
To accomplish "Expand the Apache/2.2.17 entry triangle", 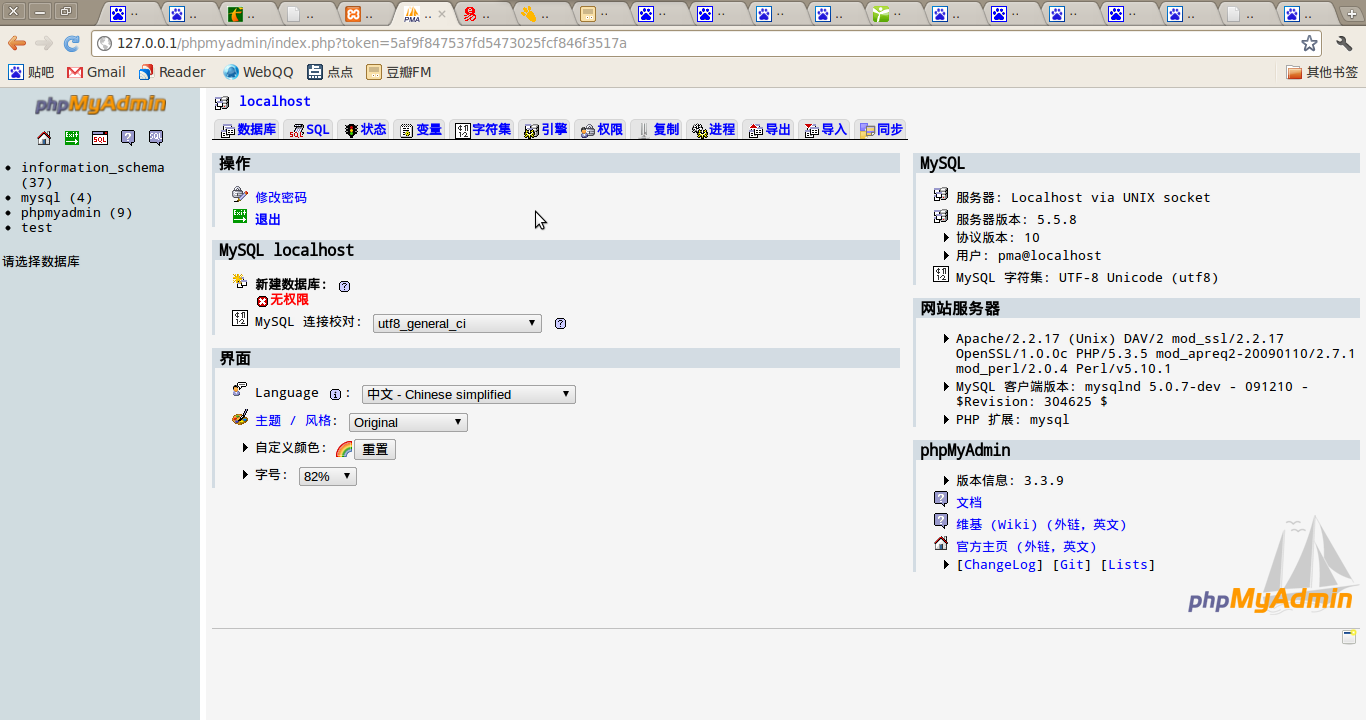I will pos(947,338).
